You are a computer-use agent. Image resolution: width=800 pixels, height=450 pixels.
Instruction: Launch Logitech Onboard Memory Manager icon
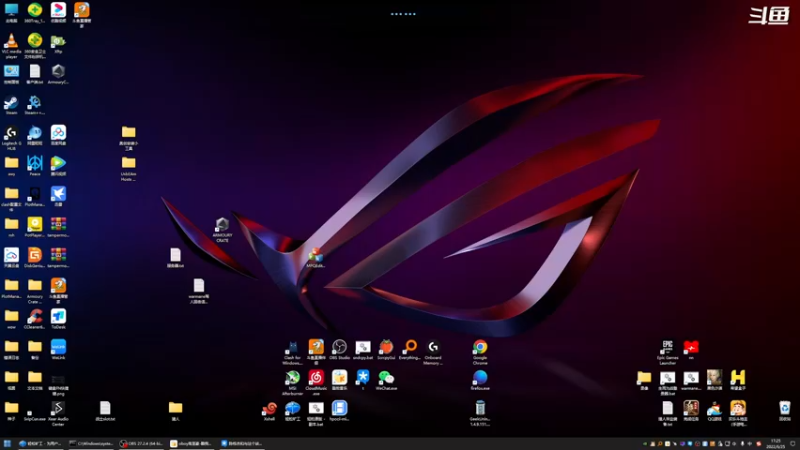pos(433,347)
